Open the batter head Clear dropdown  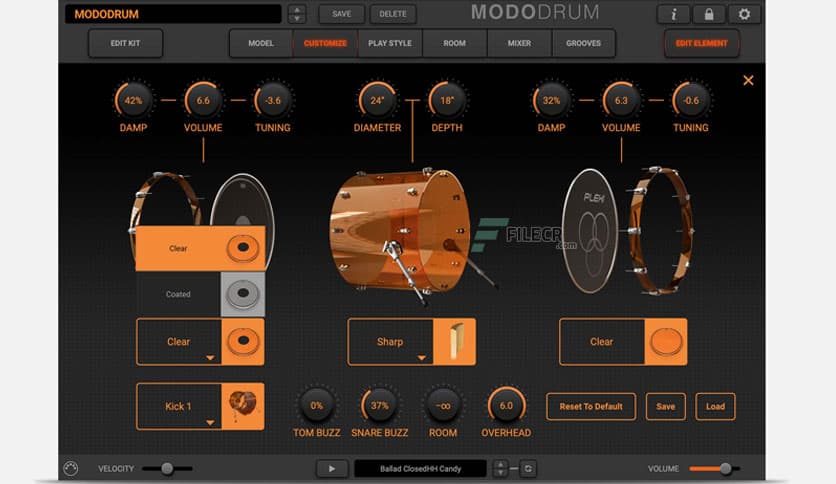179,342
